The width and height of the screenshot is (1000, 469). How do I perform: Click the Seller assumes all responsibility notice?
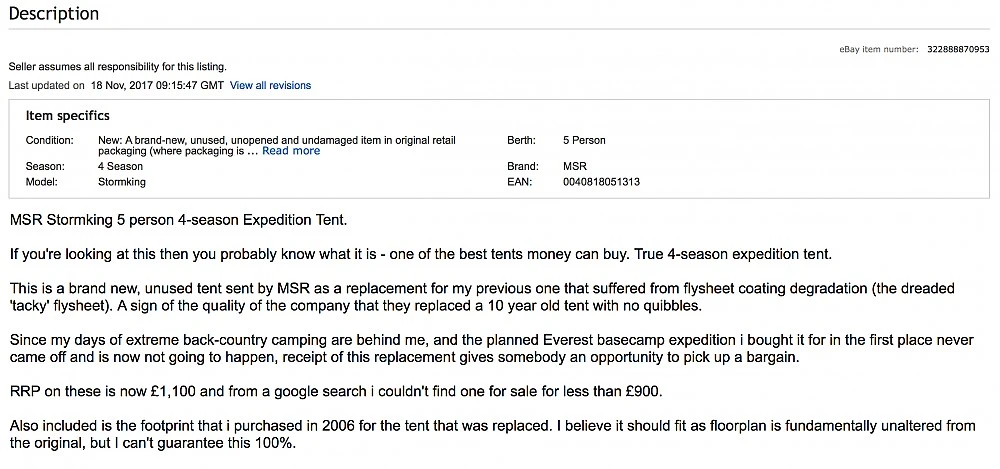tap(118, 66)
